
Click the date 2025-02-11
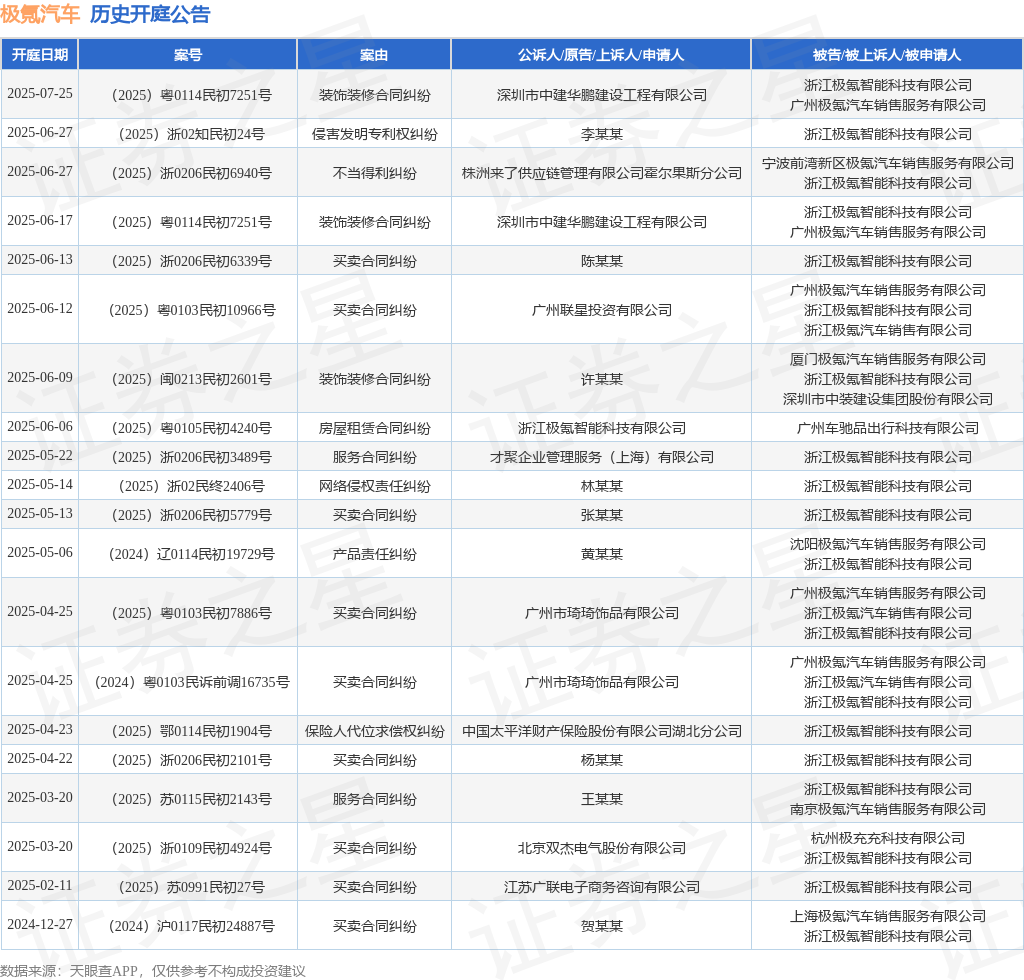40,885
